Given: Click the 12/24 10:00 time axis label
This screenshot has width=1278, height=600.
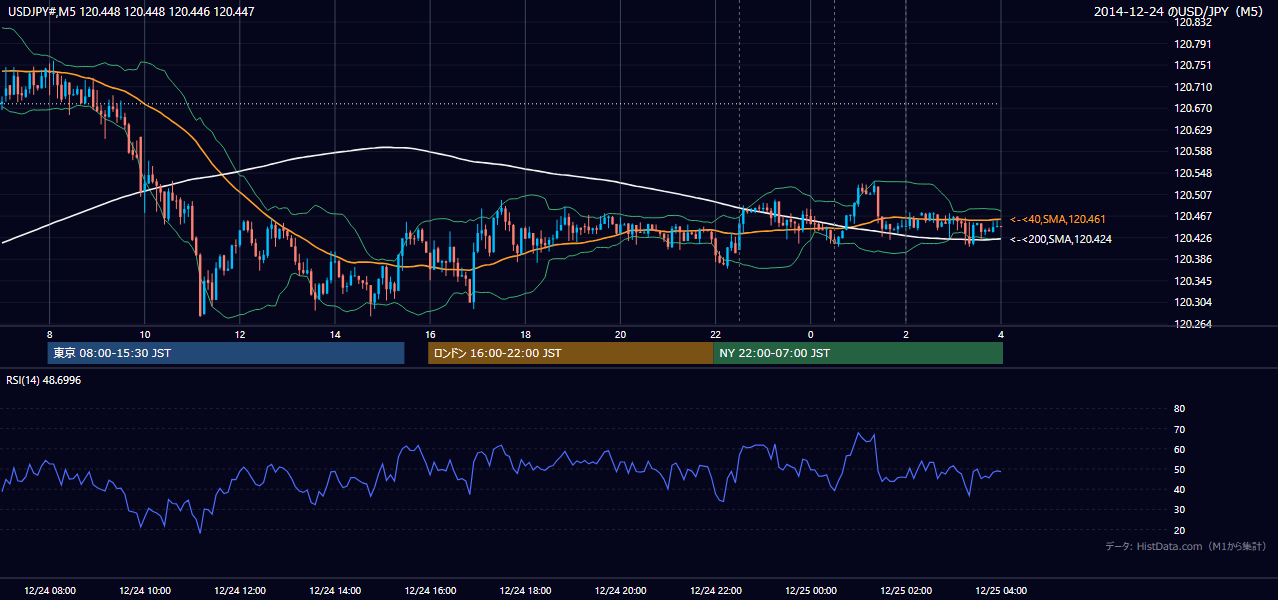Looking at the screenshot, I should click(x=145, y=591).
